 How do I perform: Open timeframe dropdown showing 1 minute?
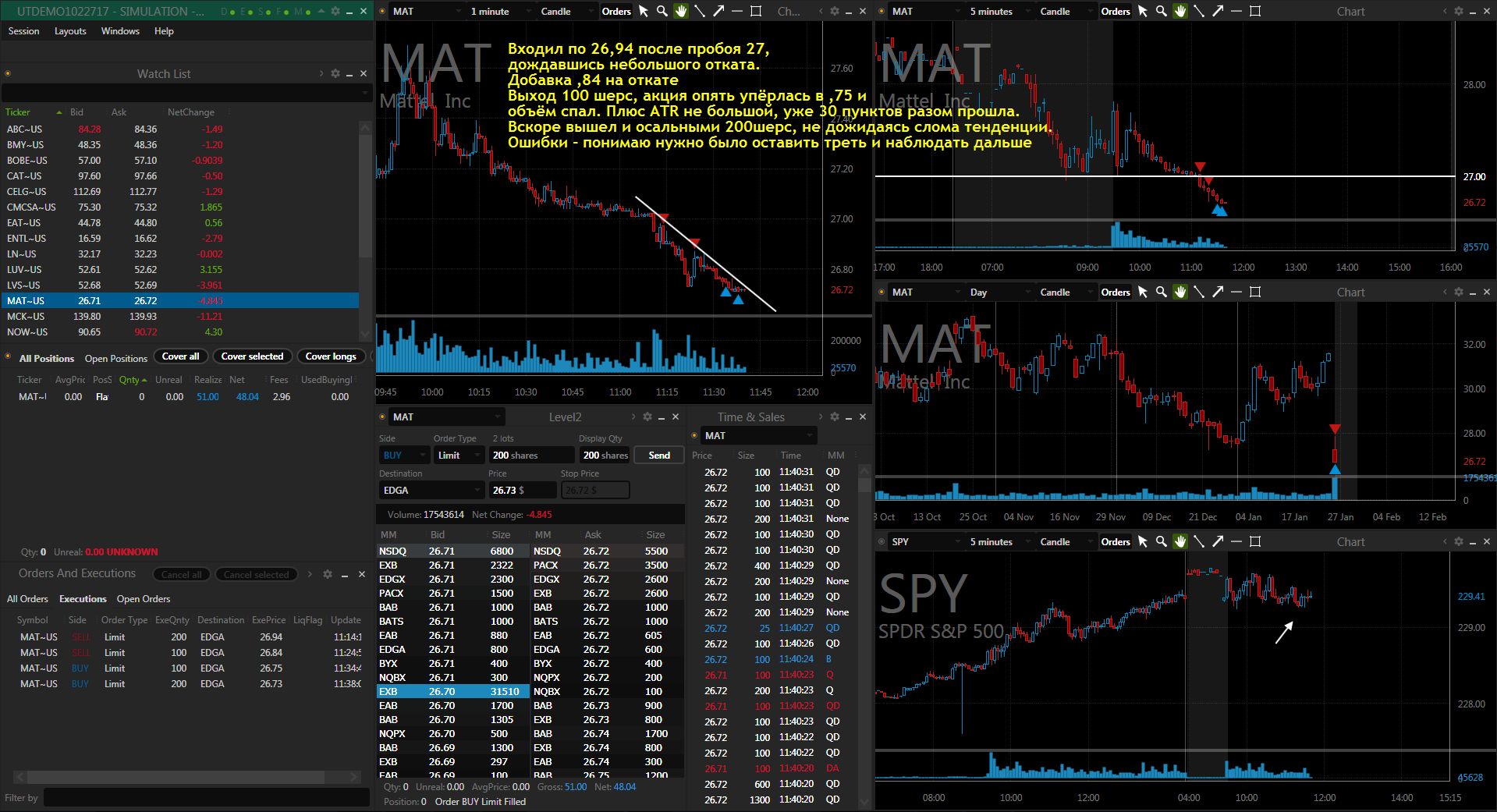point(499,11)
